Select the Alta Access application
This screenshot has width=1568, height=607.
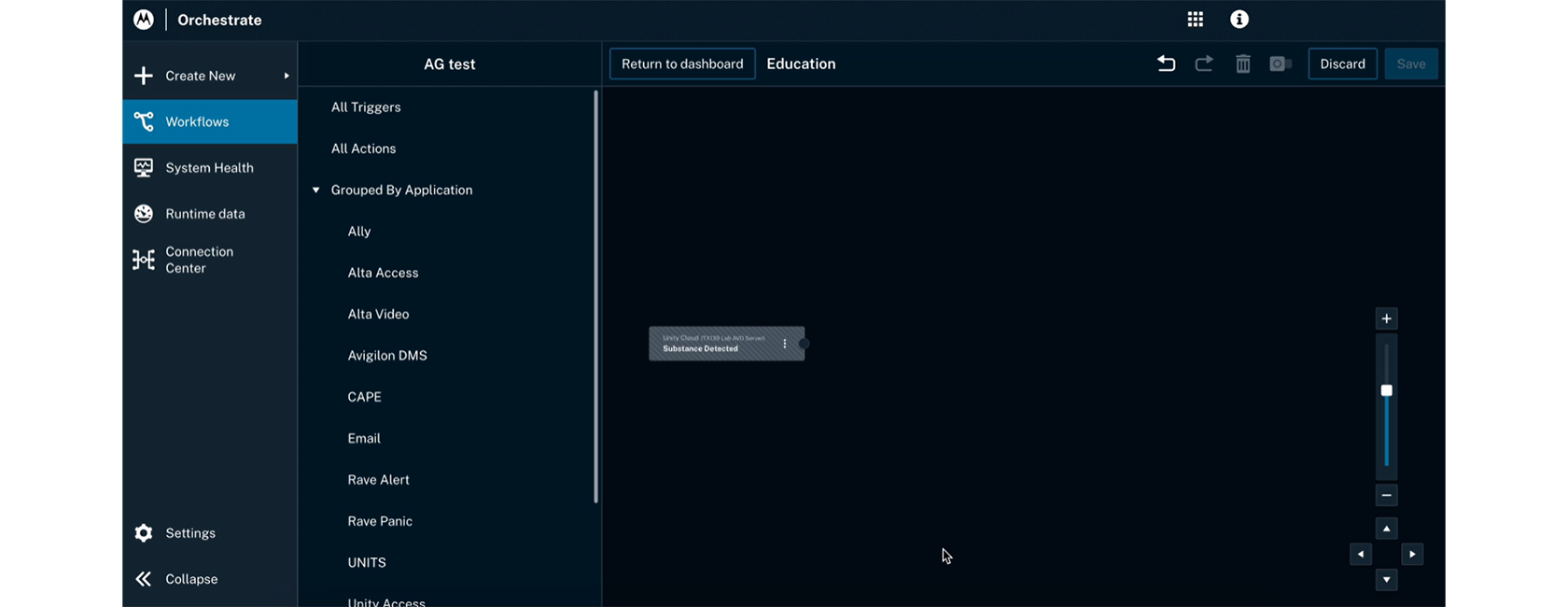point(383,273)
